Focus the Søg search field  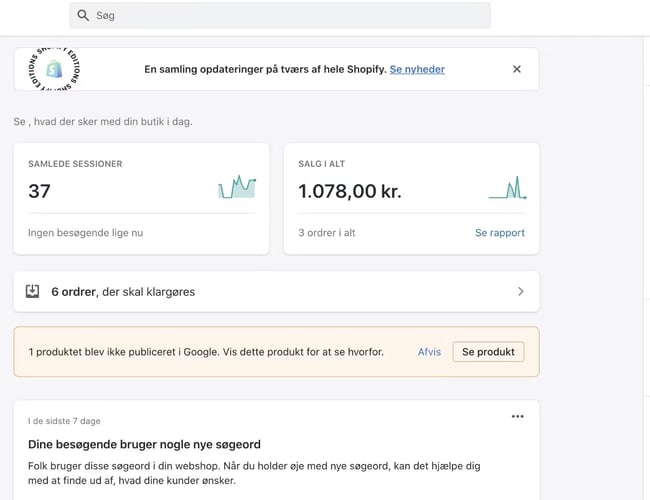pyautogui.click(x=280, y=15)
